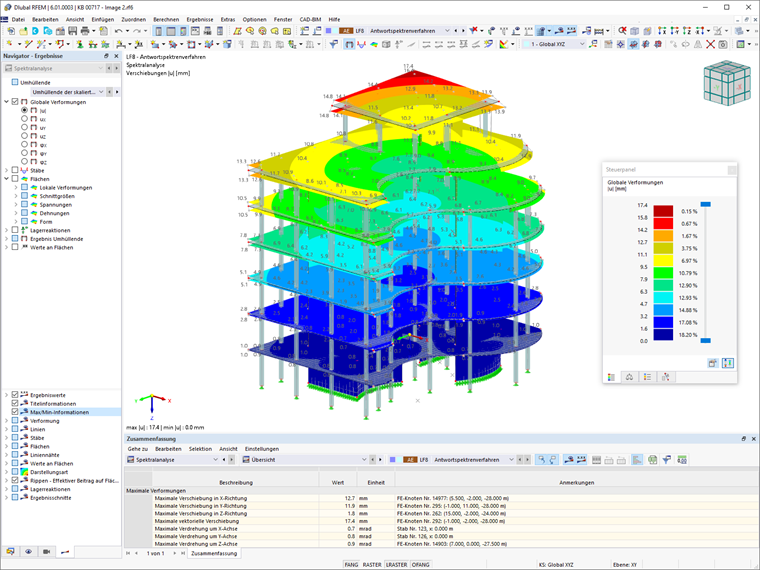Click the previous load case arrow in the top toolbar
The height and width of the screenshot is (570, 760).
456,31
